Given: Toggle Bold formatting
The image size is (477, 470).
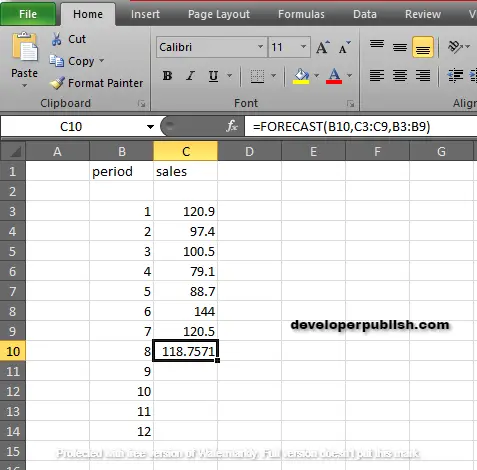Looking at the screenshot, I should (x=168, y=76).
